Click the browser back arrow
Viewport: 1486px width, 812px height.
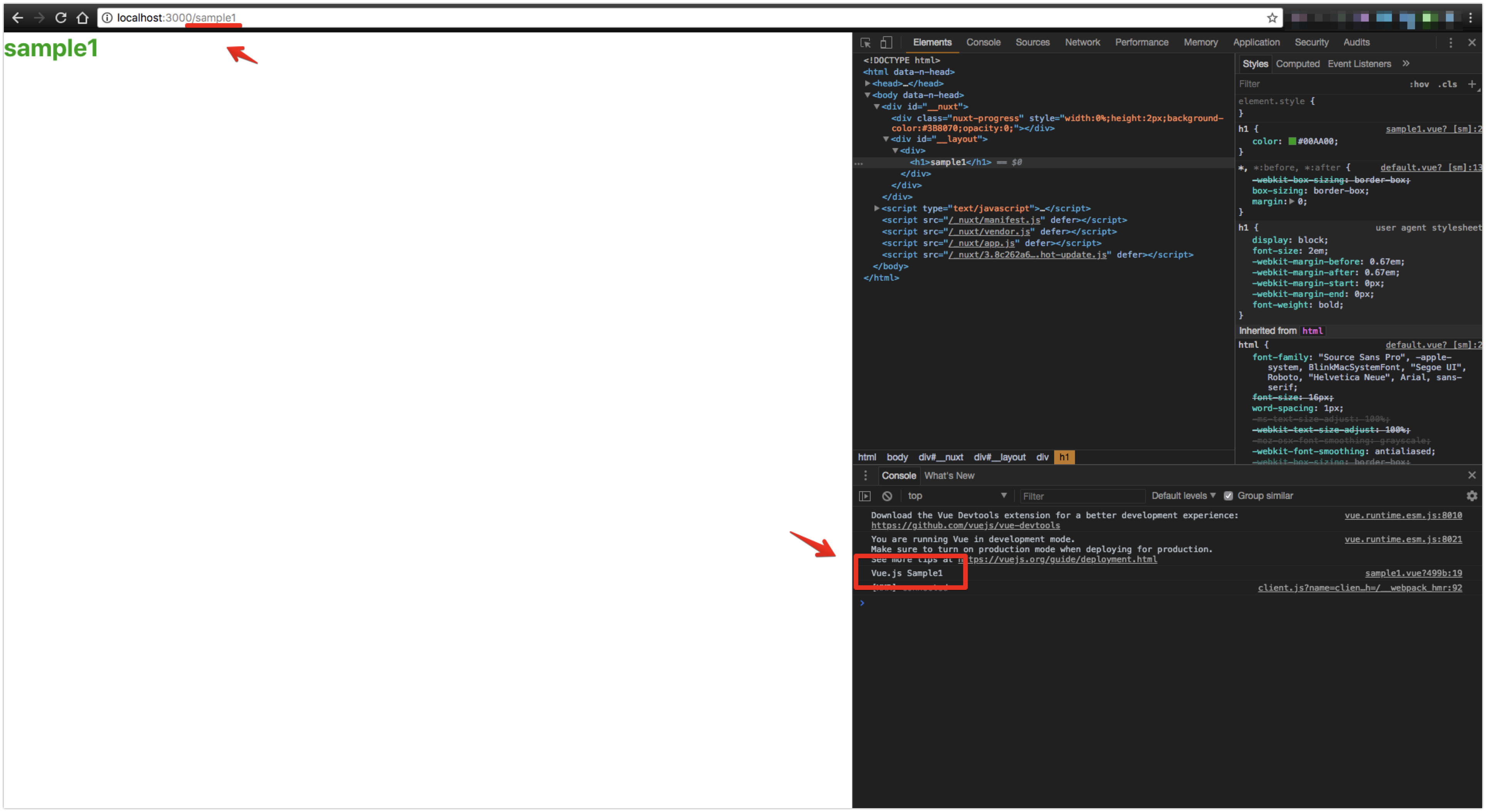coord(17,18)
